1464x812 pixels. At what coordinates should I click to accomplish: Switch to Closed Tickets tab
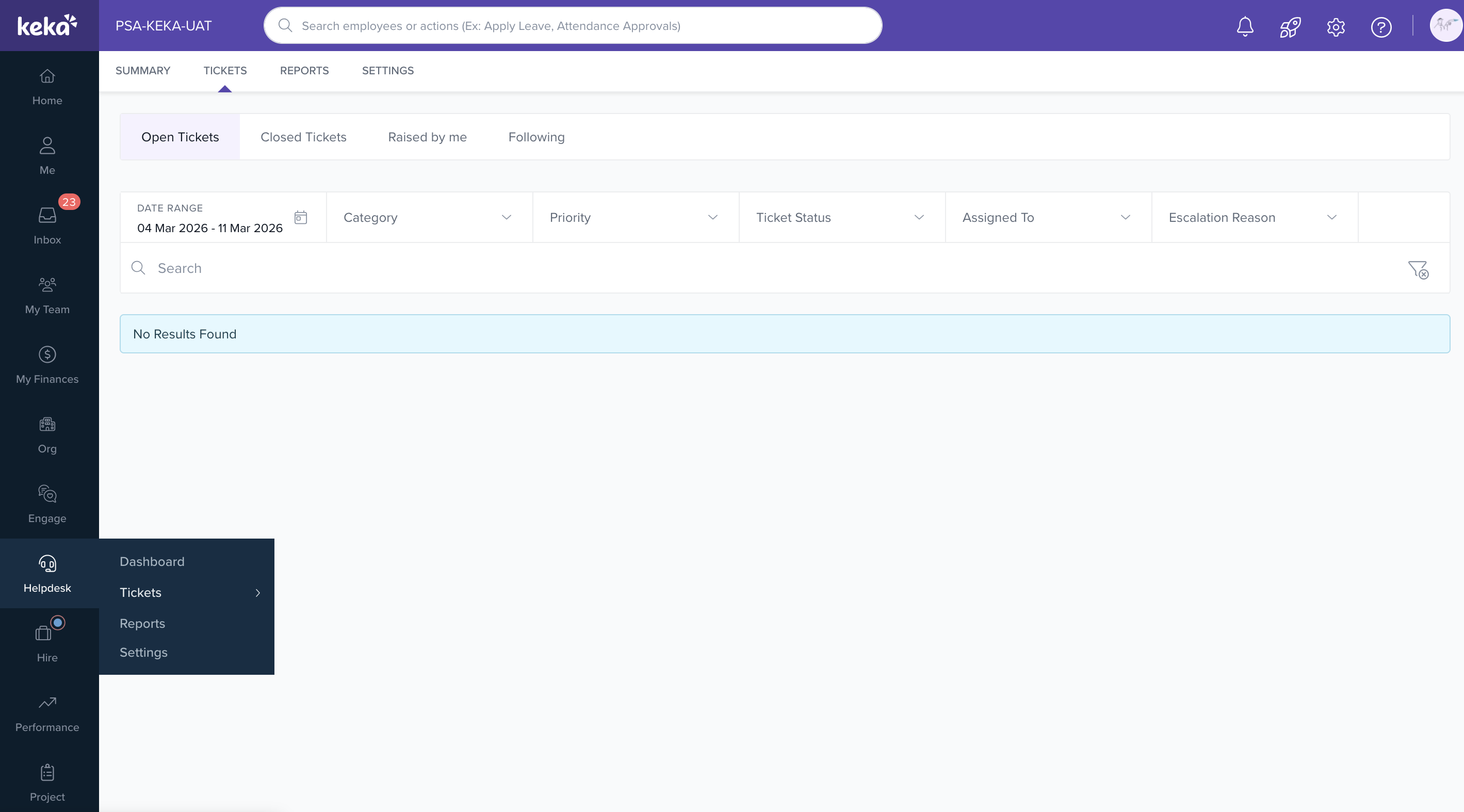[x=303, y=137]
